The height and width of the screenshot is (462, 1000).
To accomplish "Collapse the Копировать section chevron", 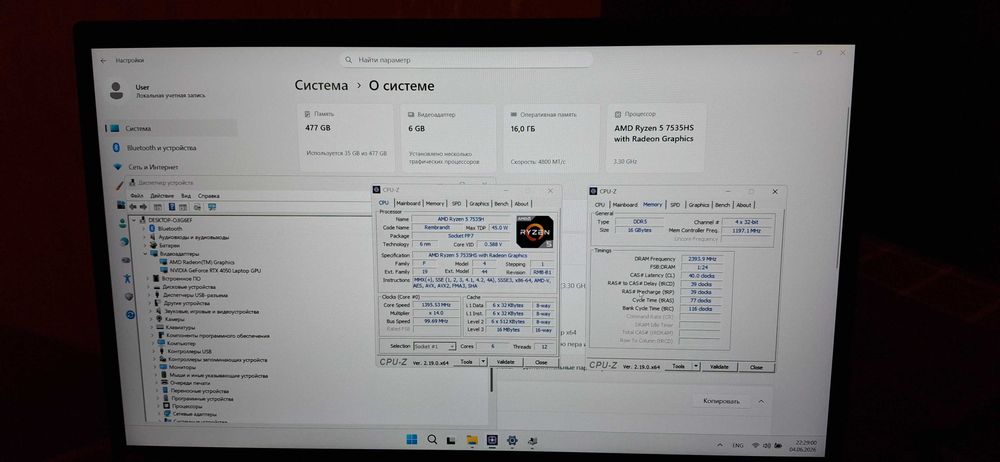I will (761, 401).
